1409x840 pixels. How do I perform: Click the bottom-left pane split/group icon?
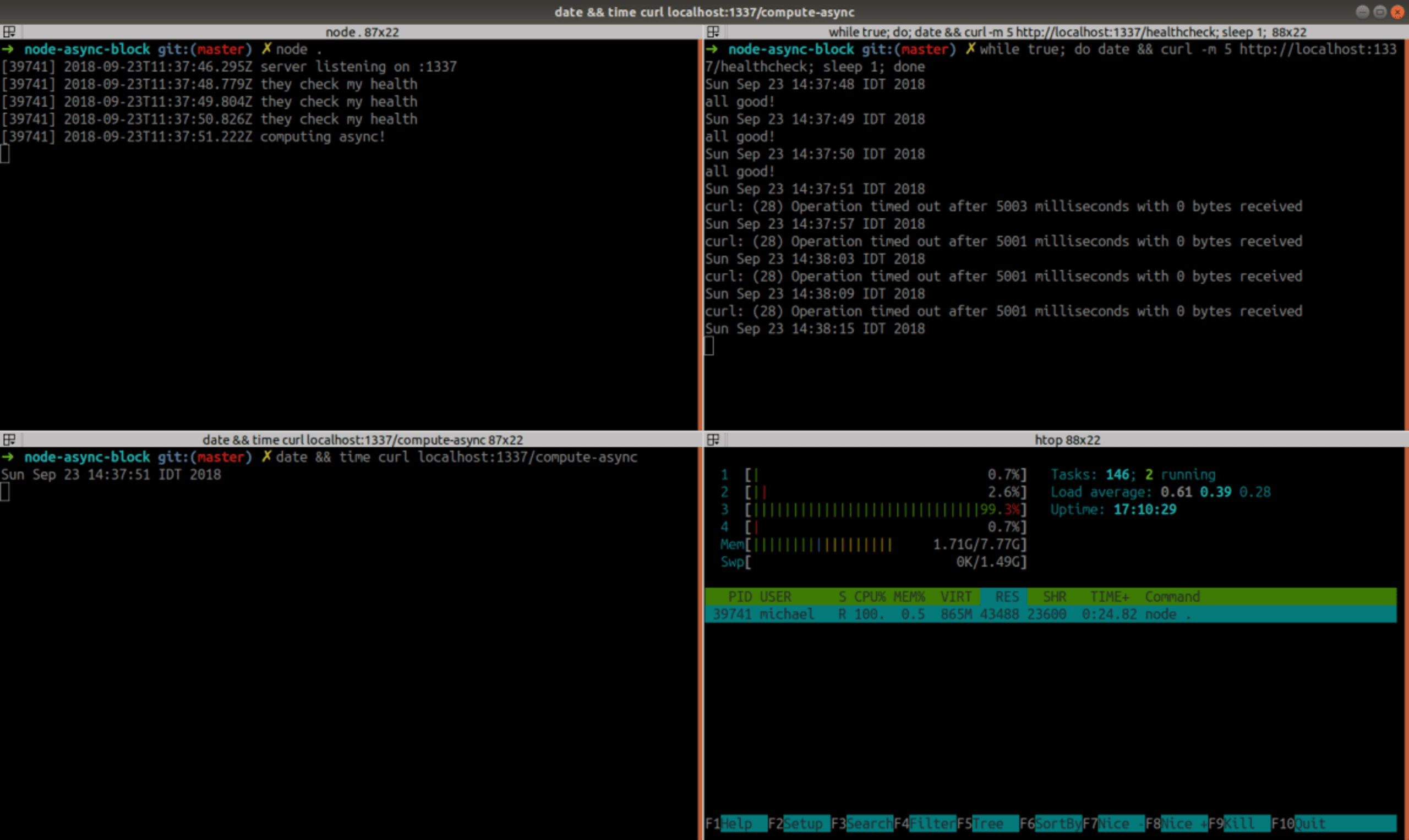tap(9, 440)
